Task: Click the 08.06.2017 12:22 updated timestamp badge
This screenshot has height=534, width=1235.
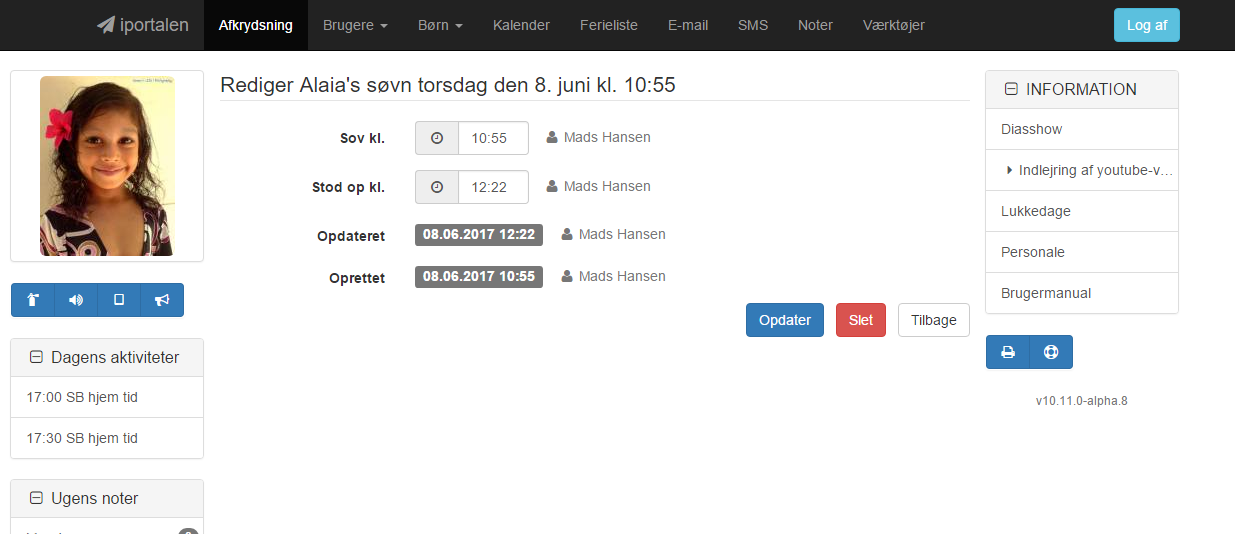Action: pos(479,235)
